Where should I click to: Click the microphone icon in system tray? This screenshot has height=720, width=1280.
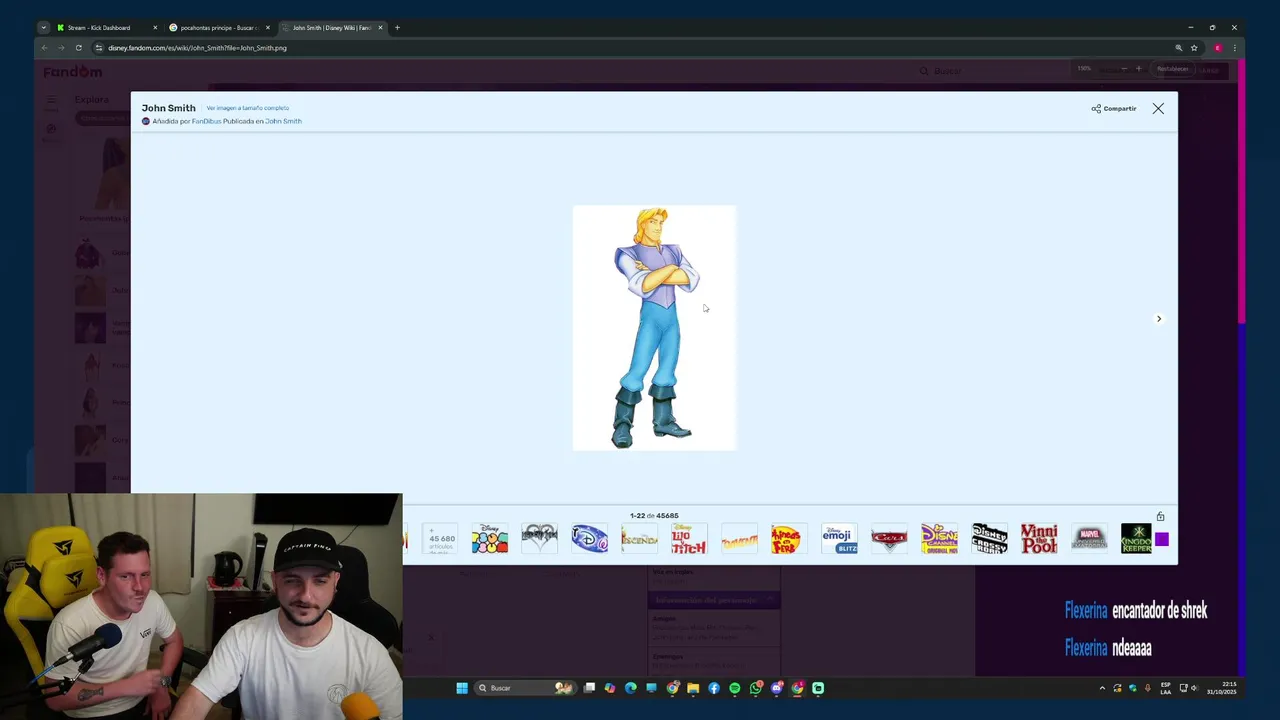point(1148,688)
